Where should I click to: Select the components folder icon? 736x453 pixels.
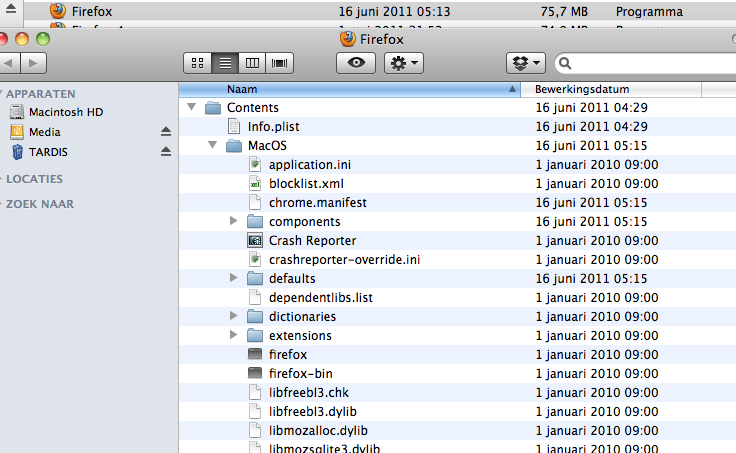tap(255, 222)
